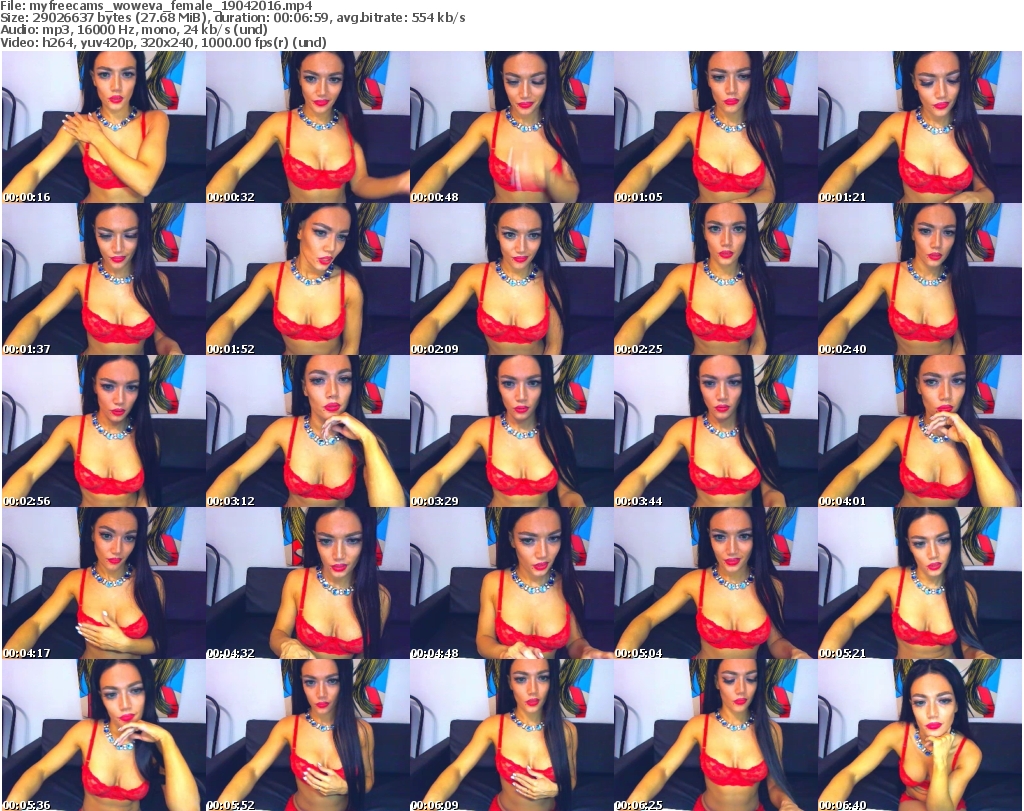Click the 'Video: h264, yuv420p' line
This screenshot has width=1024, height=811.
pyautogui.click(x=163, y=42)
